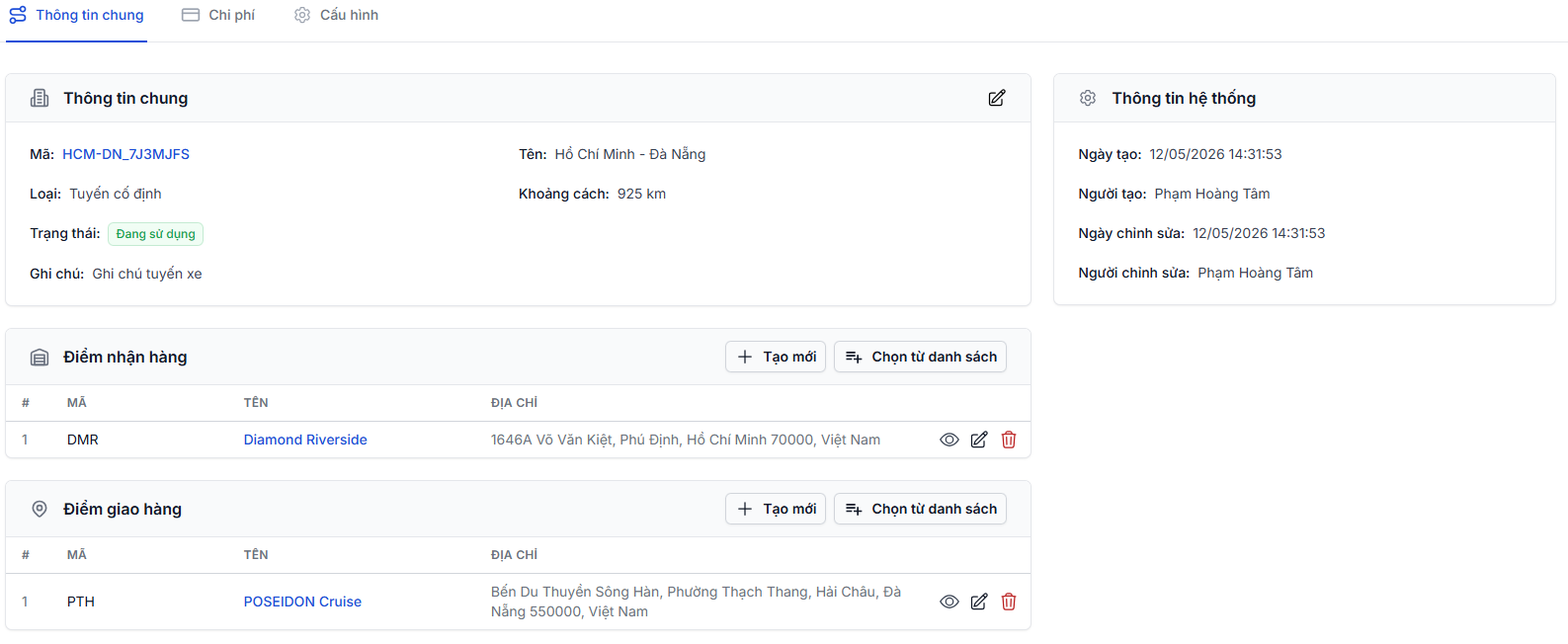
Task: Edit the Thông tin chung section
Action: pyautogui.click(x=997, y=98)
